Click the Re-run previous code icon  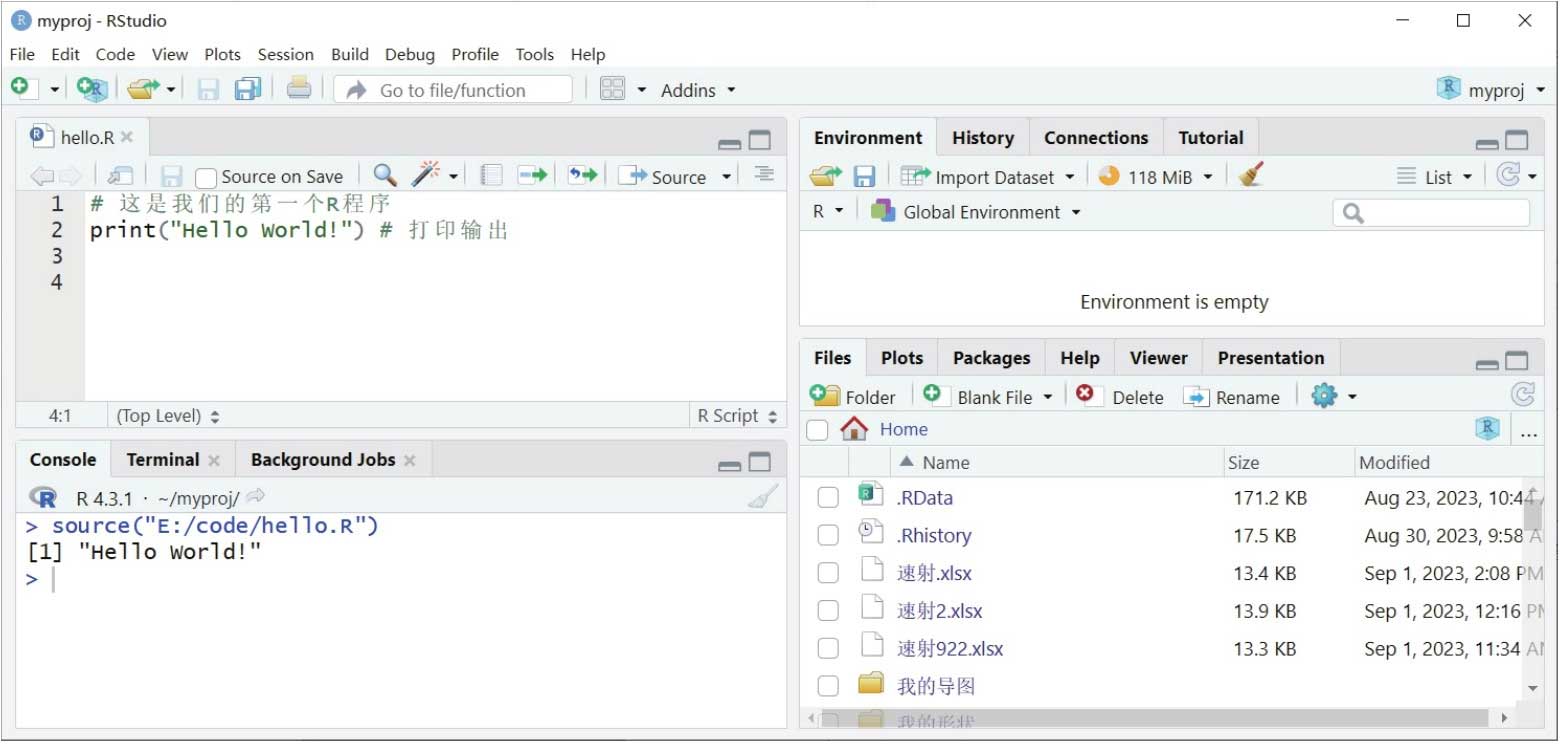coord(582,176)
